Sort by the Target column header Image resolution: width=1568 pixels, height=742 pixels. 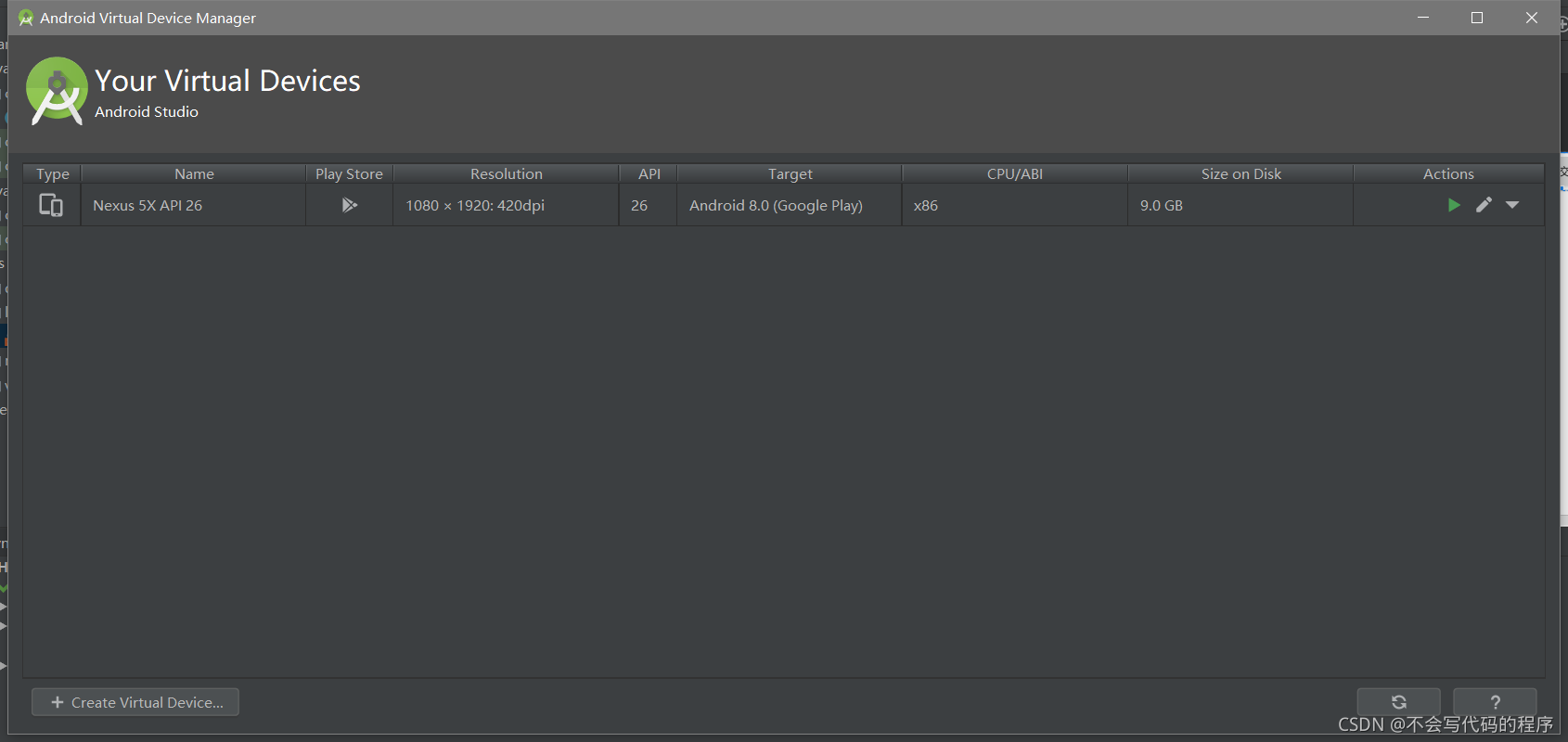coord(790,173)
